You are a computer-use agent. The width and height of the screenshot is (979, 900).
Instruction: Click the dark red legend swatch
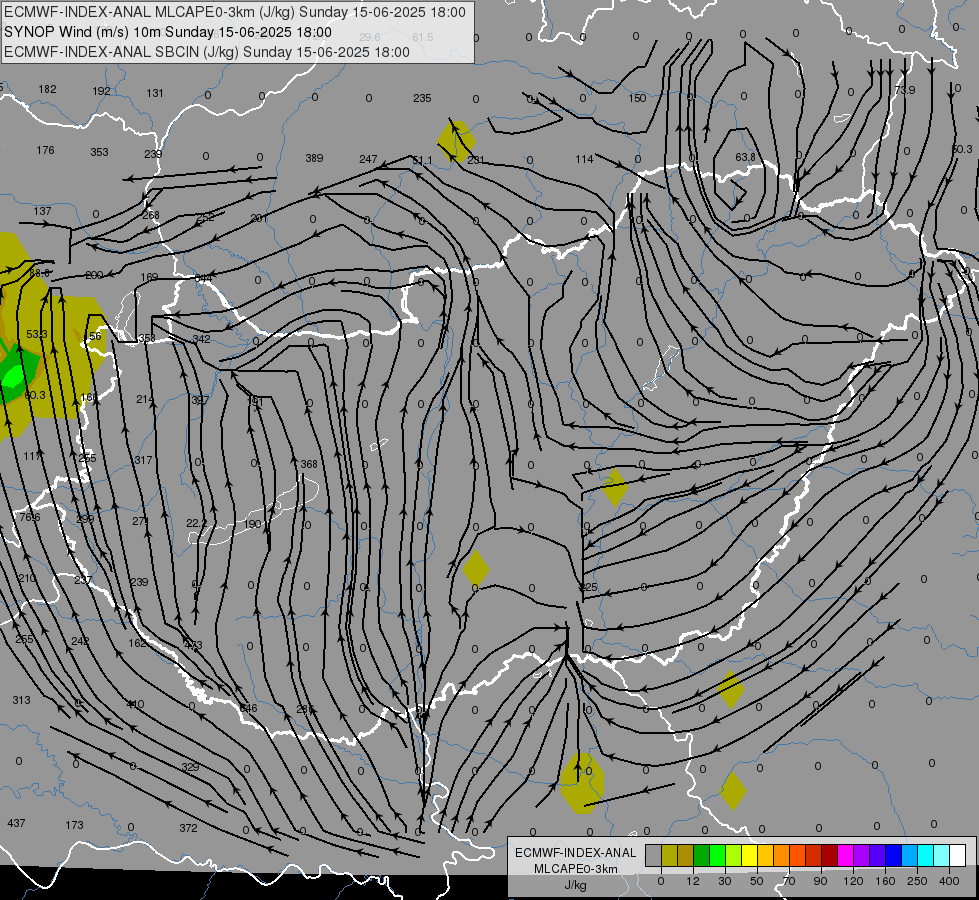click(829, 855)
